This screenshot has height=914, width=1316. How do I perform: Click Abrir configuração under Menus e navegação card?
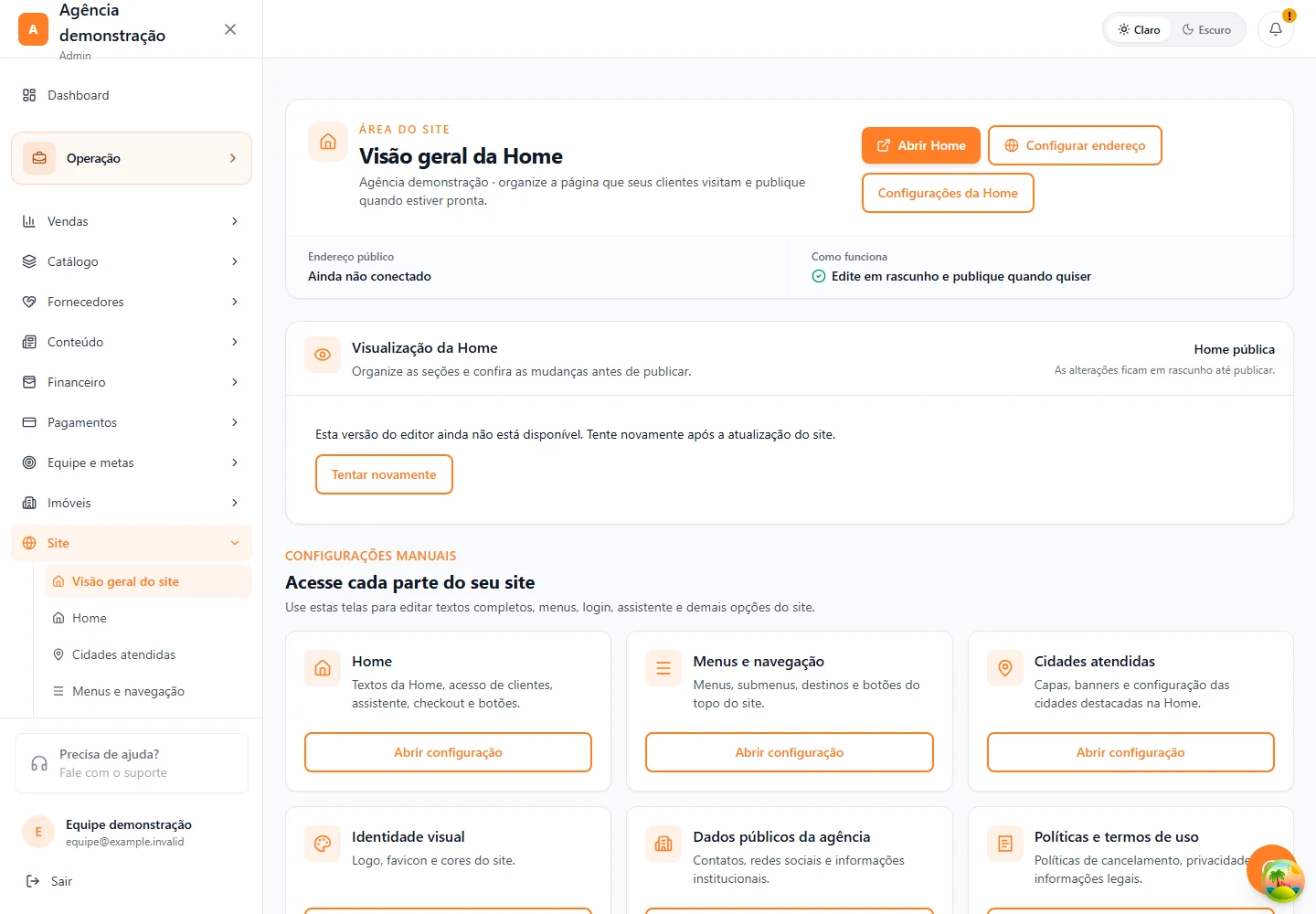point(790,752)
